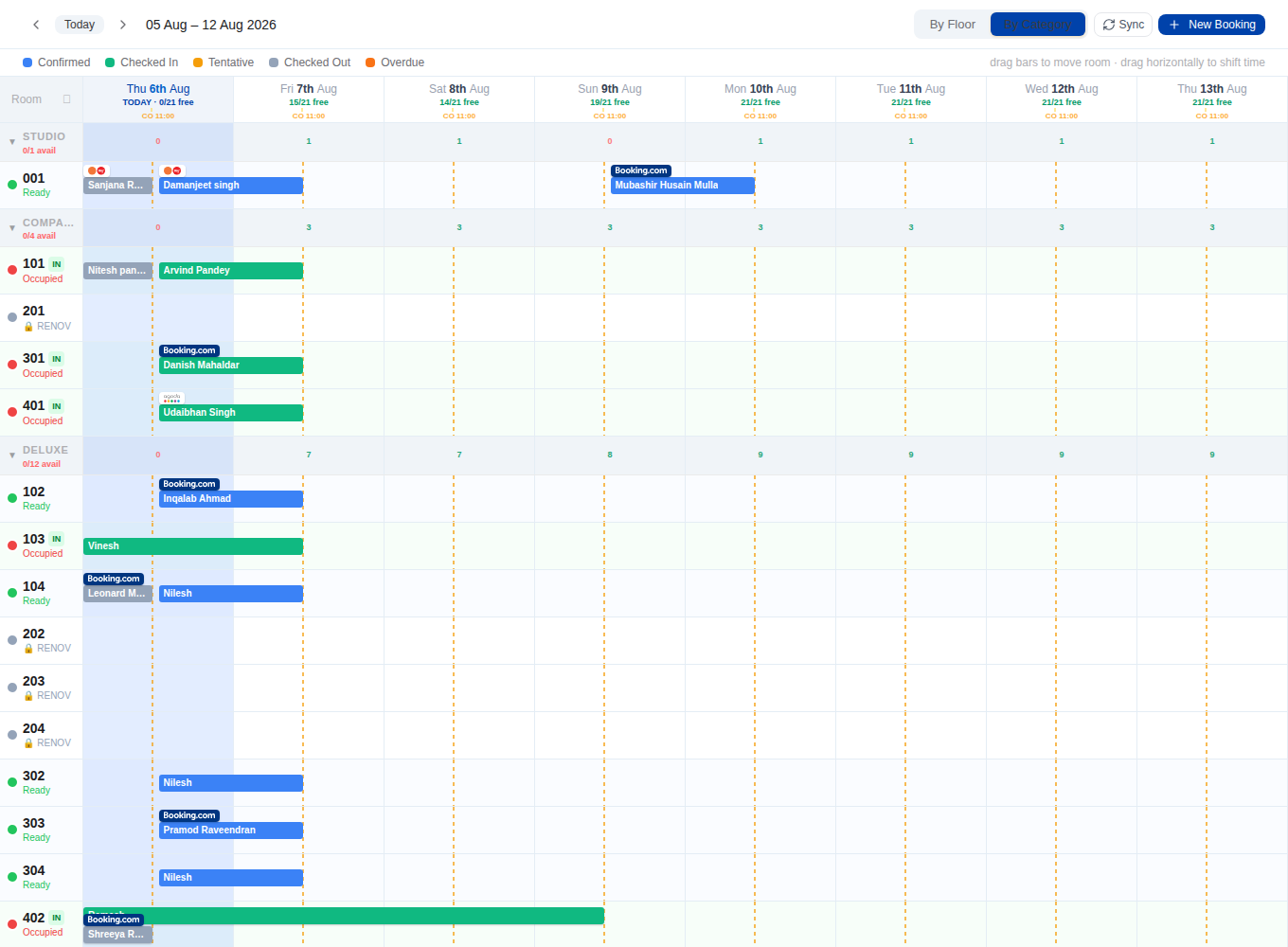Switch to the By Floor view

(x=952, y=25)
